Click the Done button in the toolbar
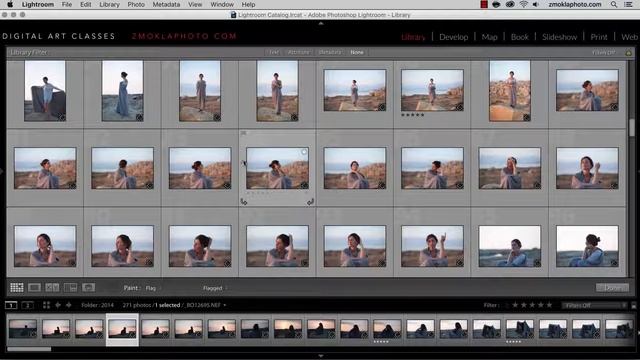This screenshot has width=640, height=360. pyautogui.click(x=612, y=288)
